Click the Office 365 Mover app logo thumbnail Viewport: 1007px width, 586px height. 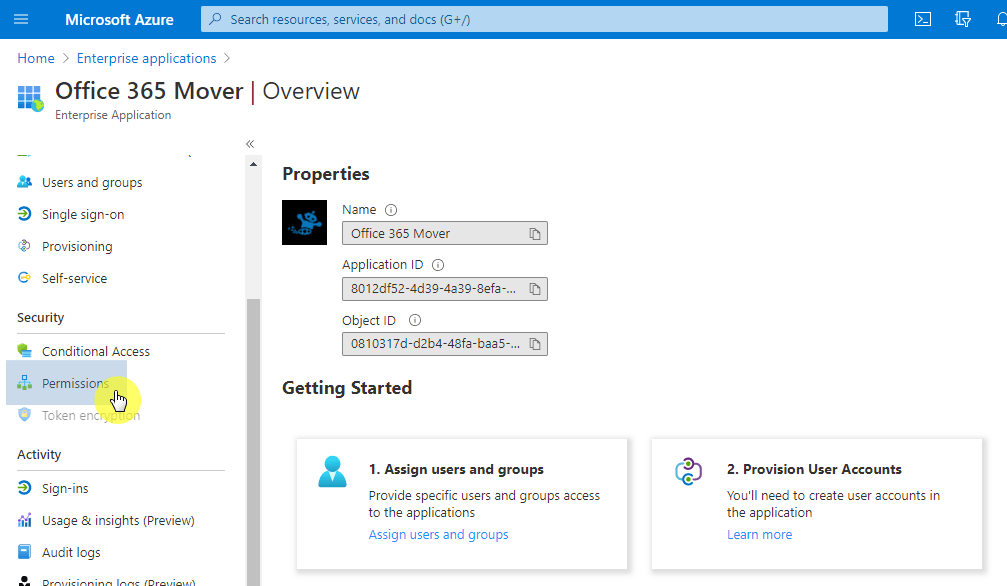pyautogui.click(x=304, y=222)
